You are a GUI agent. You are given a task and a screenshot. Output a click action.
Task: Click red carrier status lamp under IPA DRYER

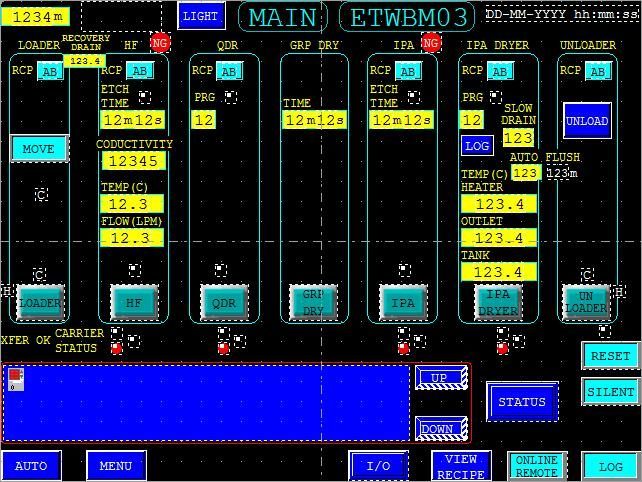502,348
